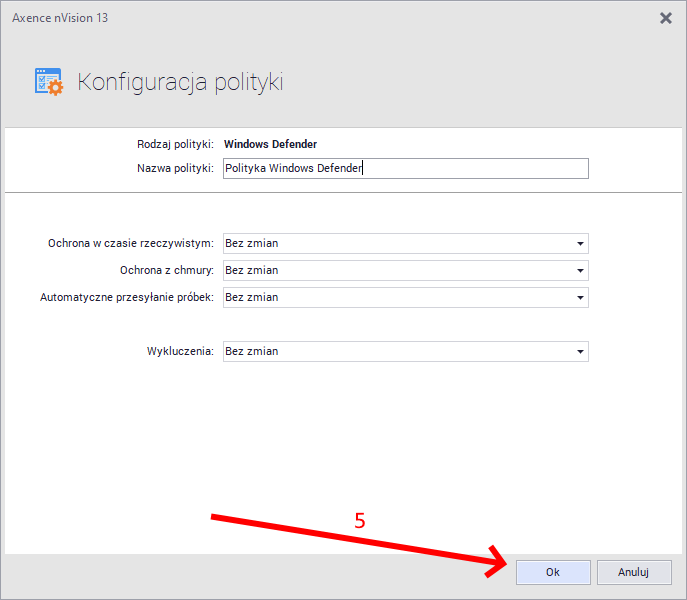Image resolution: width=687 pixels, height=600 pixels.
Task: Click the Wykluczenia label
Action: [x=180, y=351]
